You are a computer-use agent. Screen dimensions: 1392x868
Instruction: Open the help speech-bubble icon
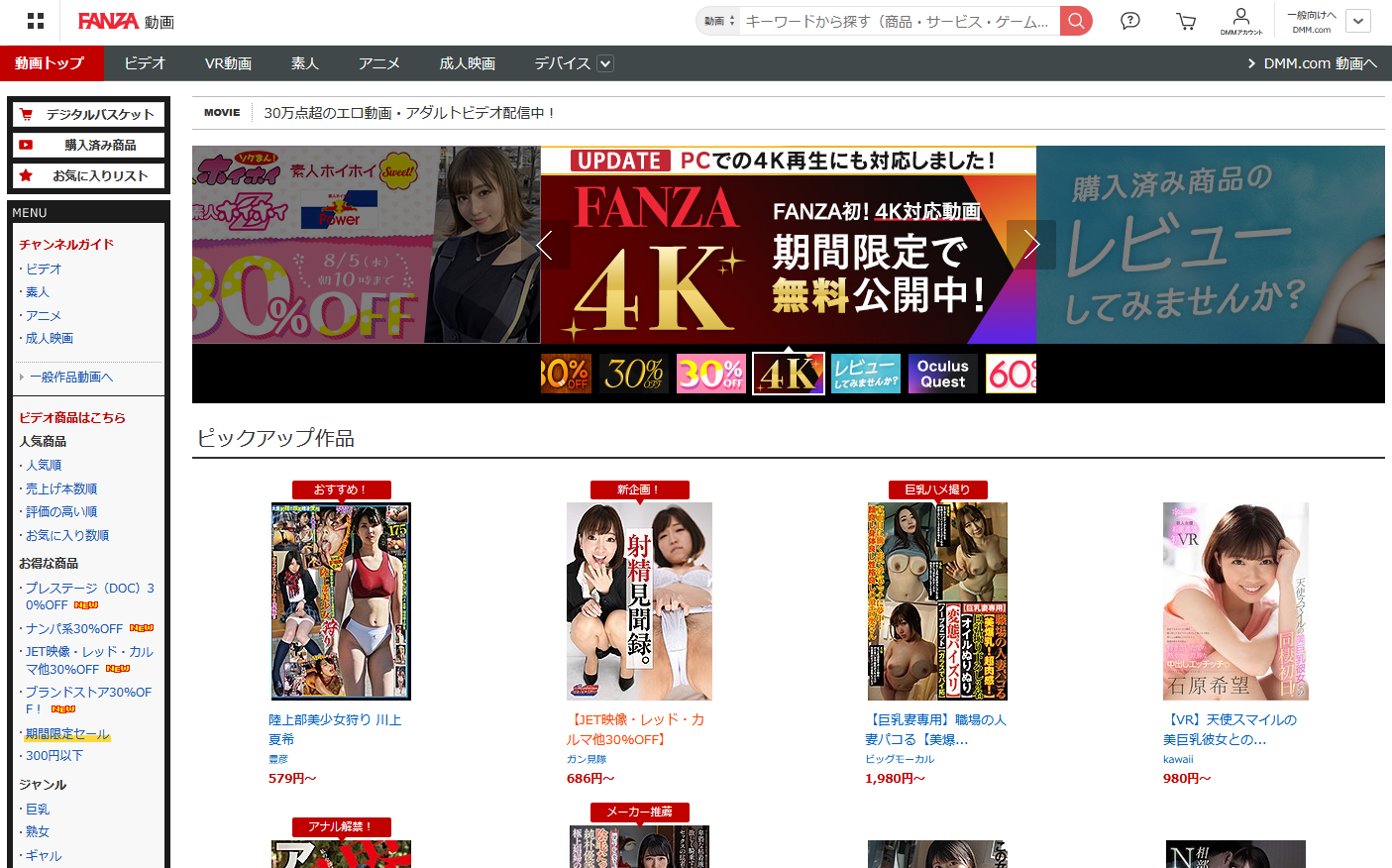[1130, 21]
